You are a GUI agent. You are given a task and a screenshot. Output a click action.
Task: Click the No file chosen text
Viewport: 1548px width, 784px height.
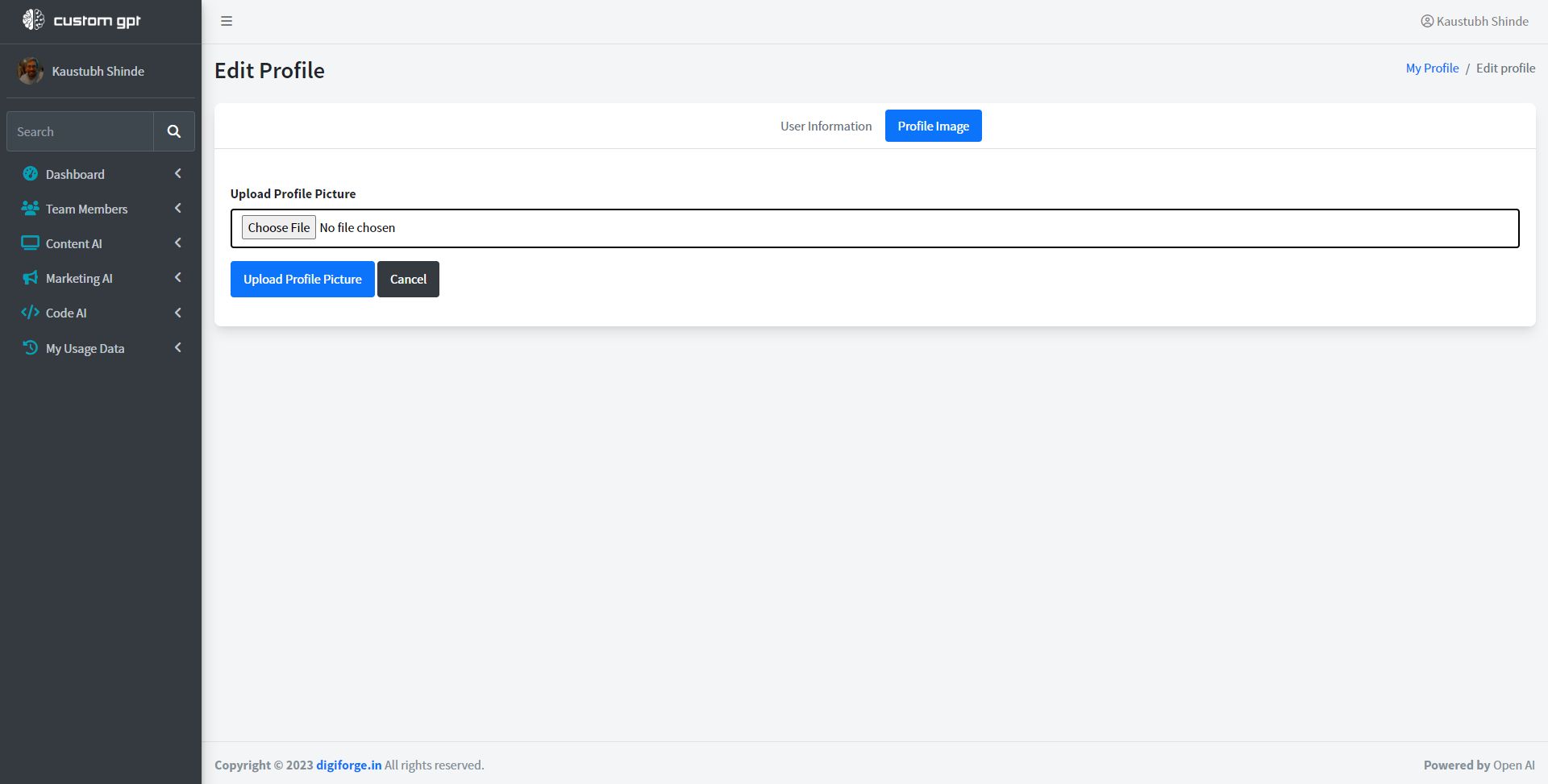[357, 227]
